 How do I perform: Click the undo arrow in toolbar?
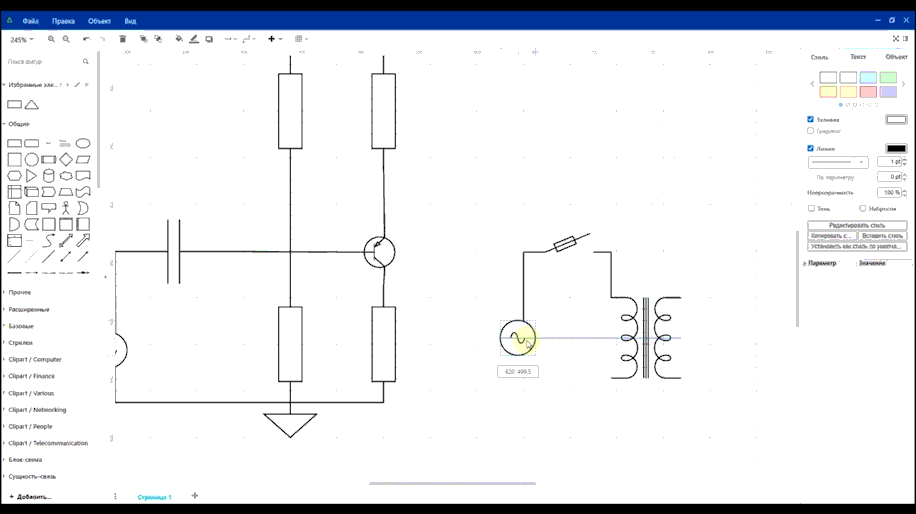click(x=86, y=39)
